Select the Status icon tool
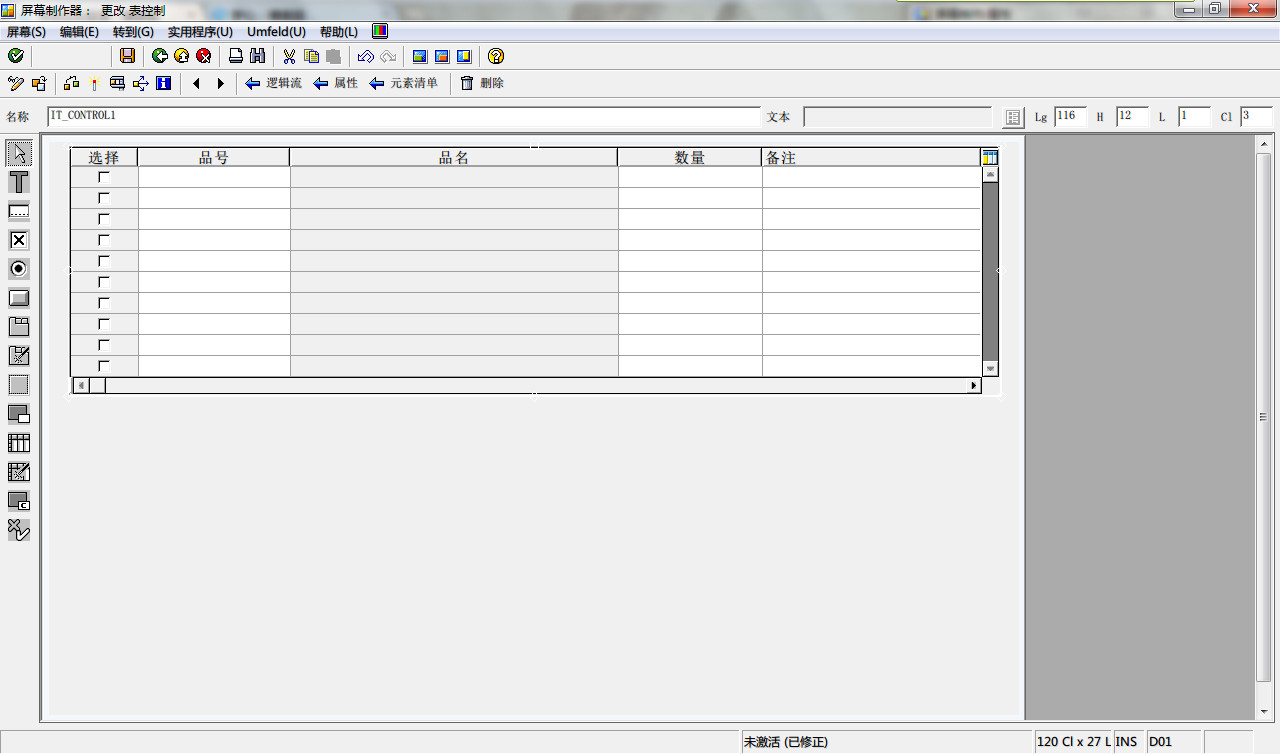 pyautogui.click(x=19, y=530)
